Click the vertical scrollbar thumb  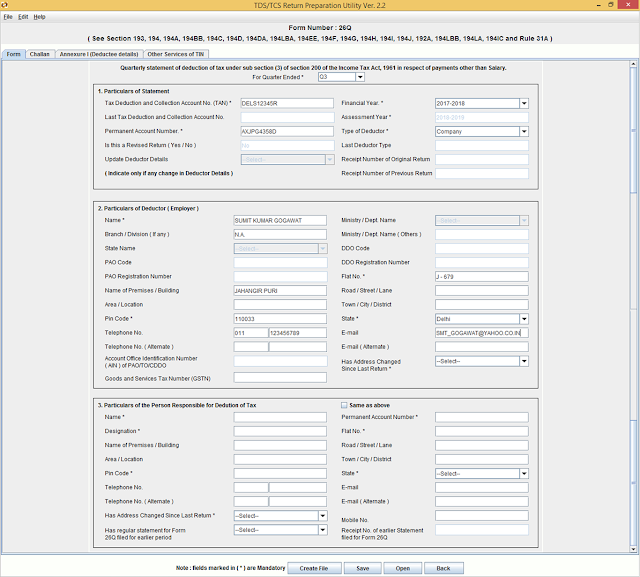[x=633, y=131]
